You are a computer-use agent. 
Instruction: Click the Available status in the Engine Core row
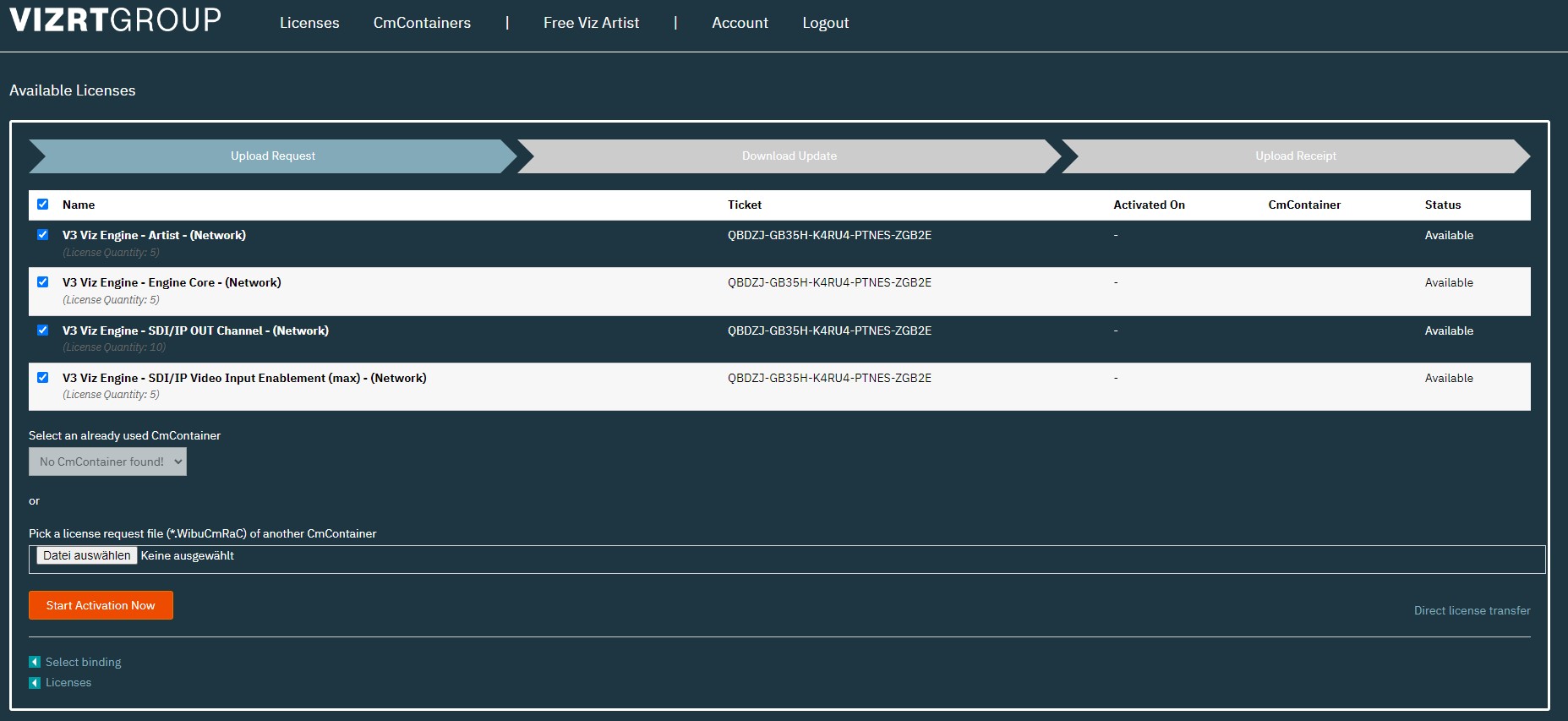1449,282
